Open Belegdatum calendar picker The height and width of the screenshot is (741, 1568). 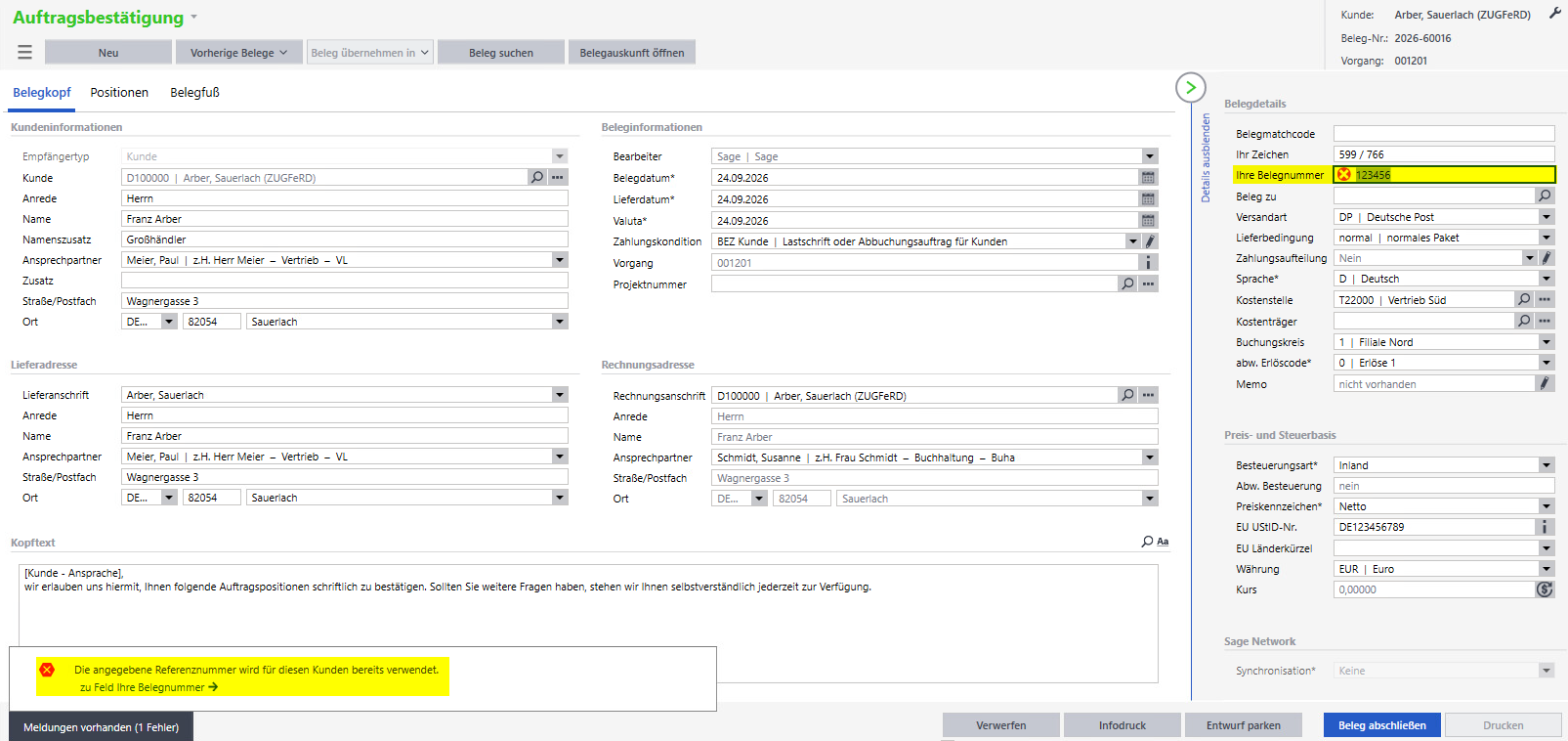pos(1148,178)
